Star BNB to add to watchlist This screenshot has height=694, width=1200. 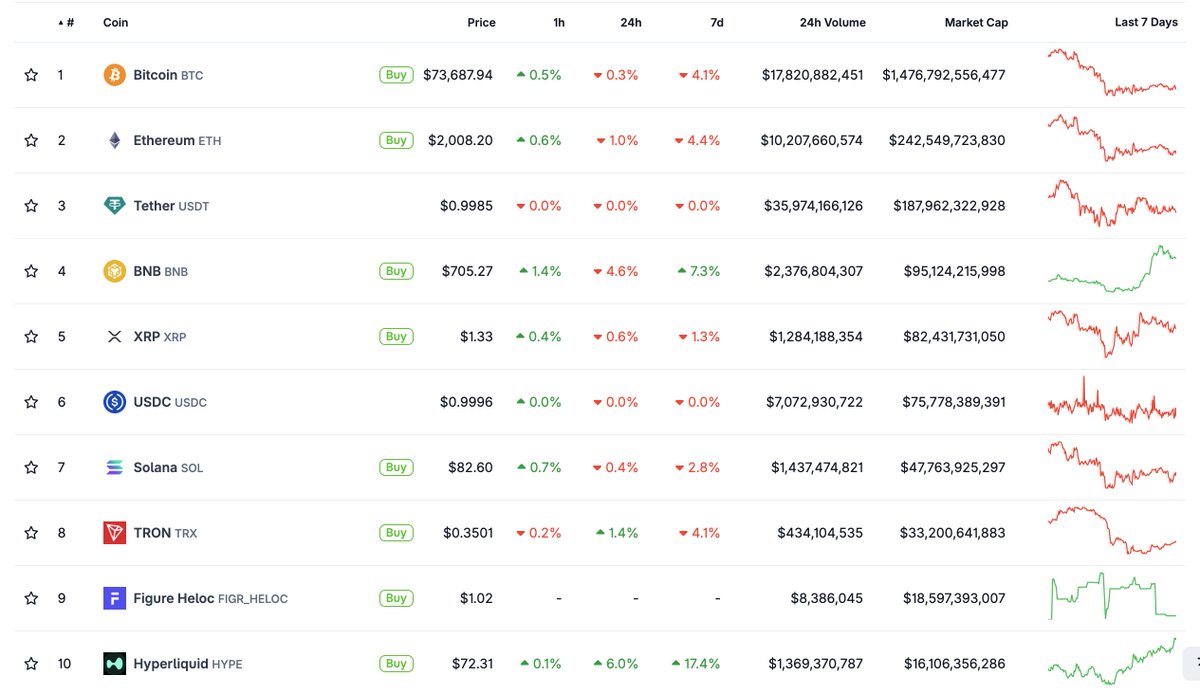31,271
